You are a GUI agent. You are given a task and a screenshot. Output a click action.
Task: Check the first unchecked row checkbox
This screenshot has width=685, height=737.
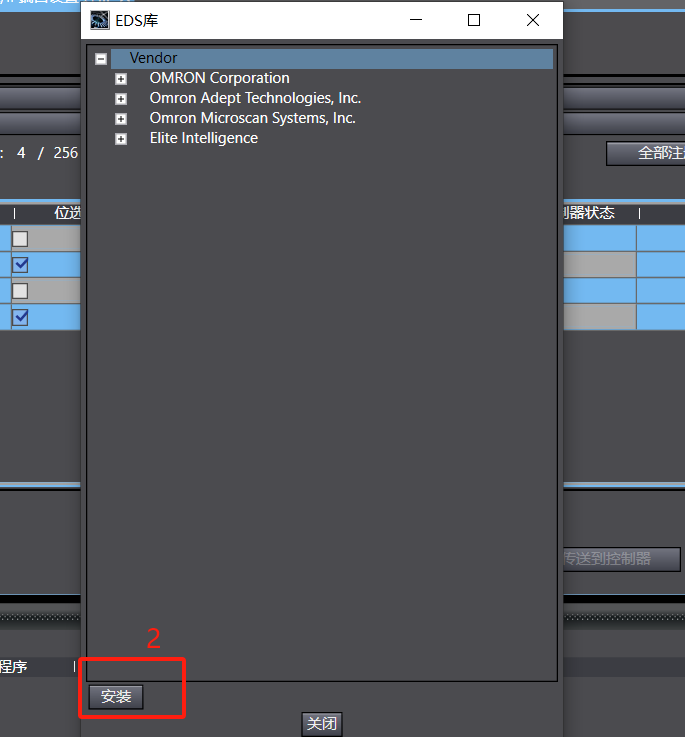coord(20,239)
